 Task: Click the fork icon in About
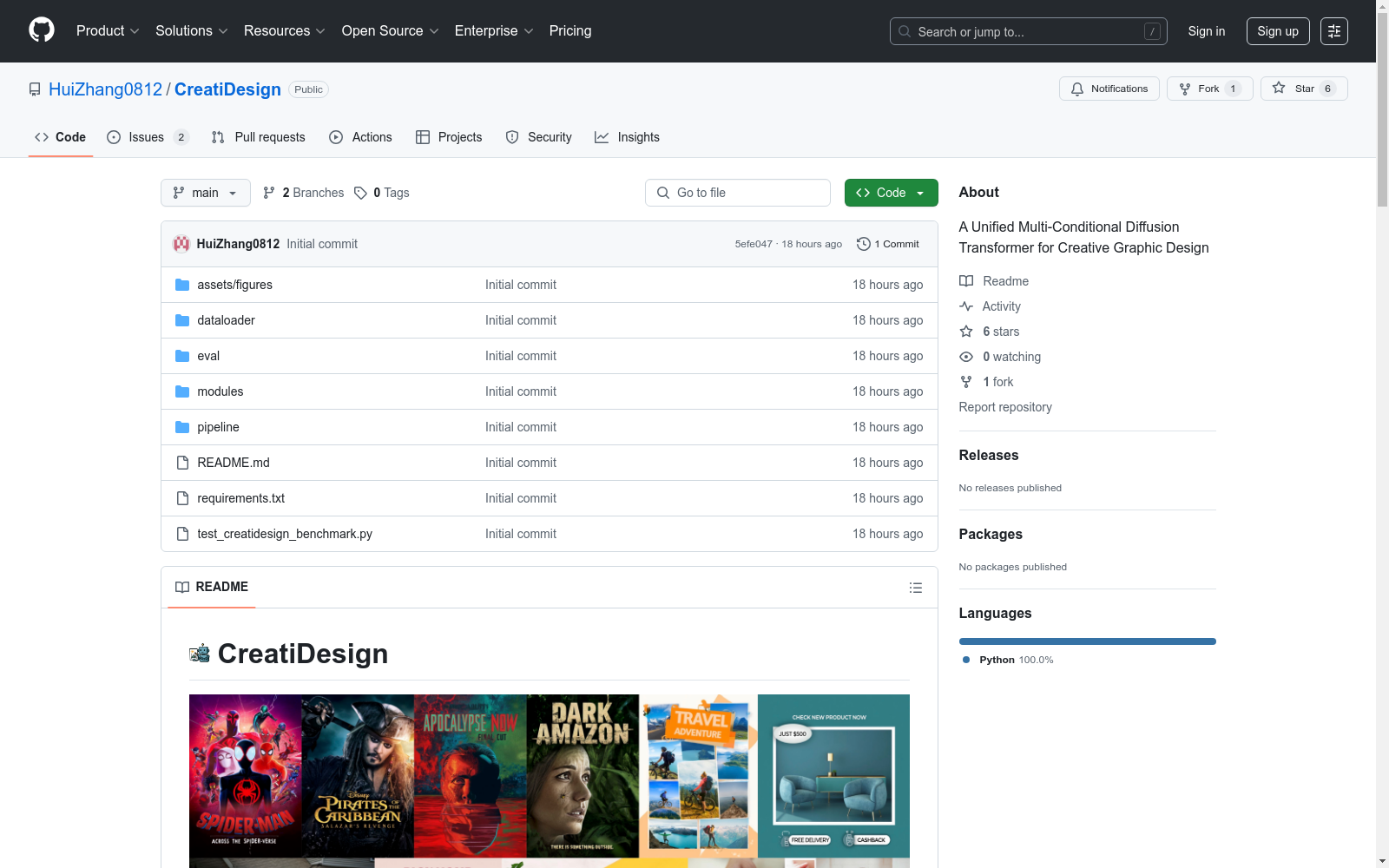[966, 382]
